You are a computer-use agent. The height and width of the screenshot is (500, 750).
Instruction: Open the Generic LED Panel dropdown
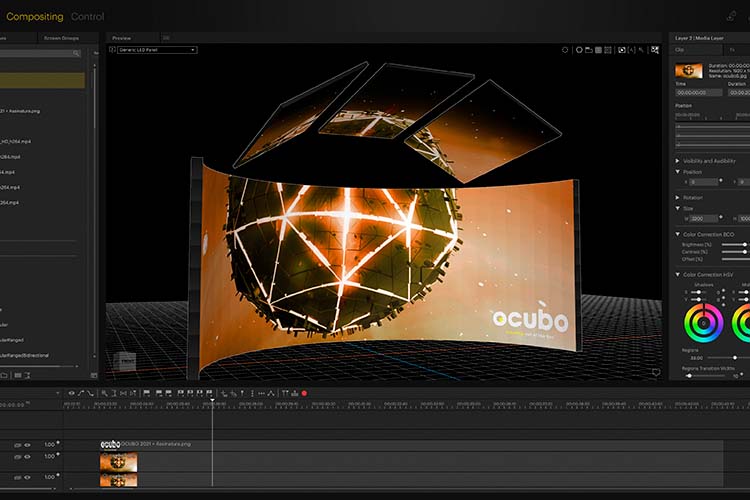click(157, 50)
